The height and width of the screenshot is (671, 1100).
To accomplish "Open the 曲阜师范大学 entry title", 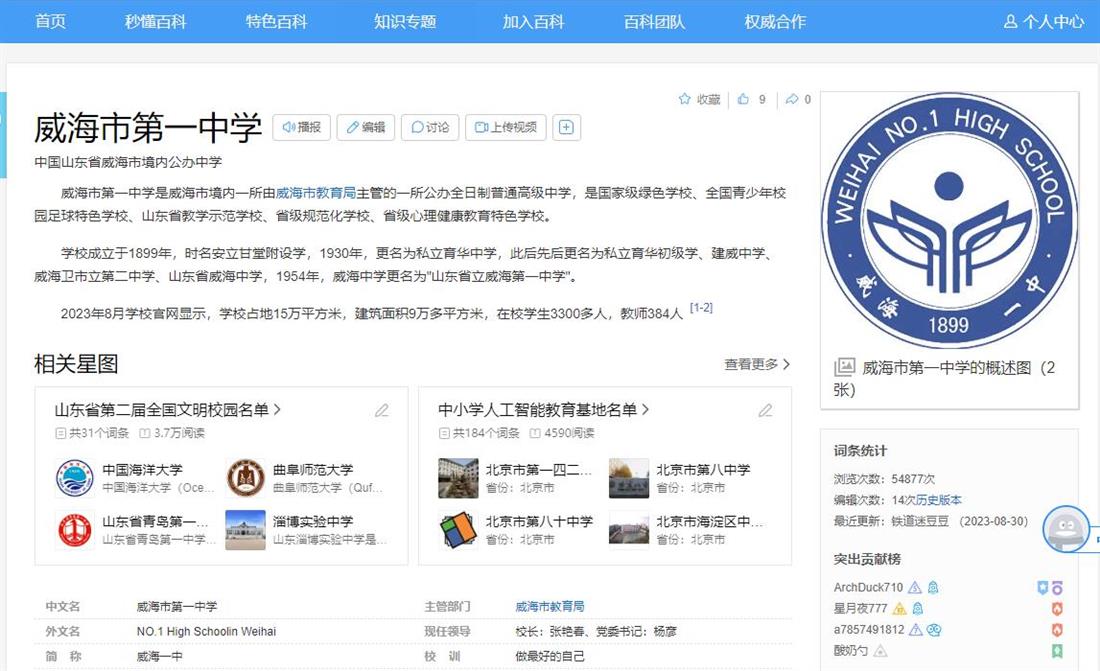I will point(313,470).
